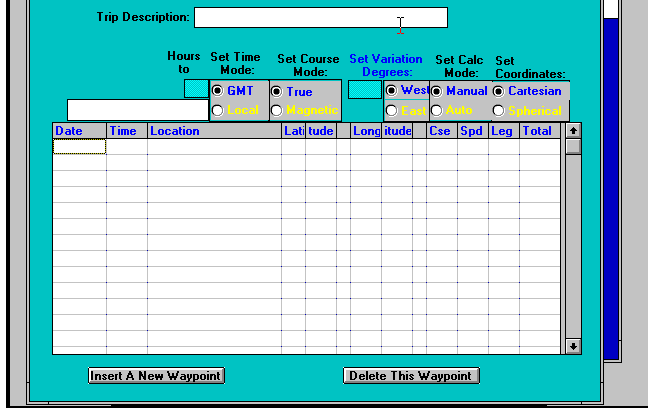The image size is (648, 408).
Task: Click the first Date cell in the table
Action: 79,146
